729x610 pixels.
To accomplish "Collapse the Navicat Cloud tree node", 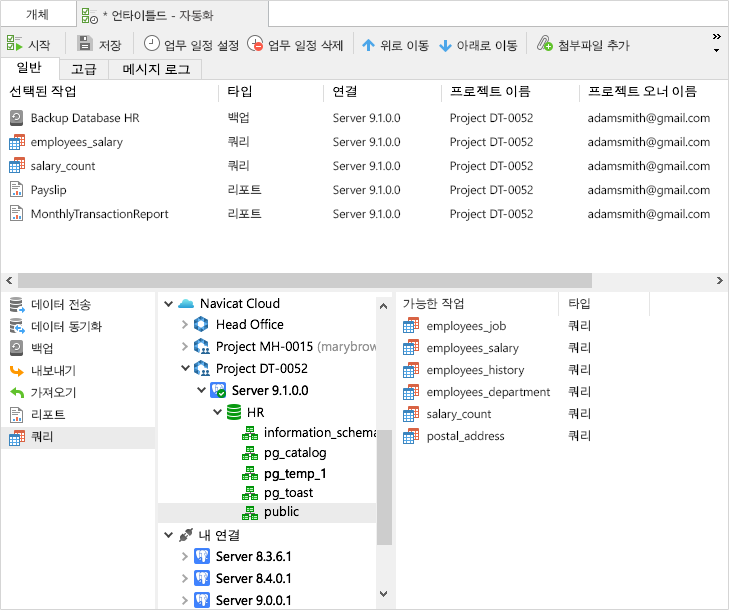I will click(168, 304).
